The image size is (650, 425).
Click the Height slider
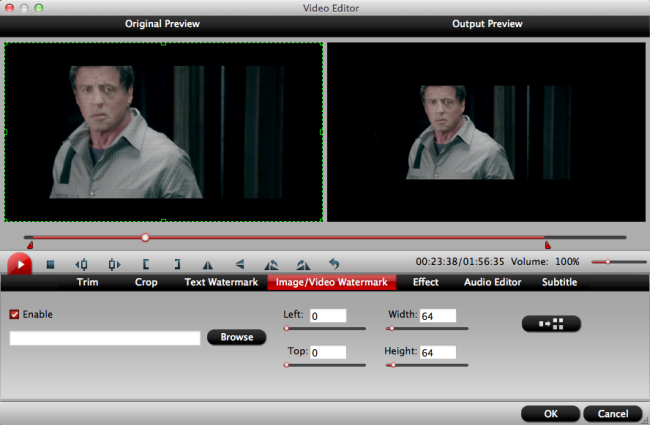(427, 365)
